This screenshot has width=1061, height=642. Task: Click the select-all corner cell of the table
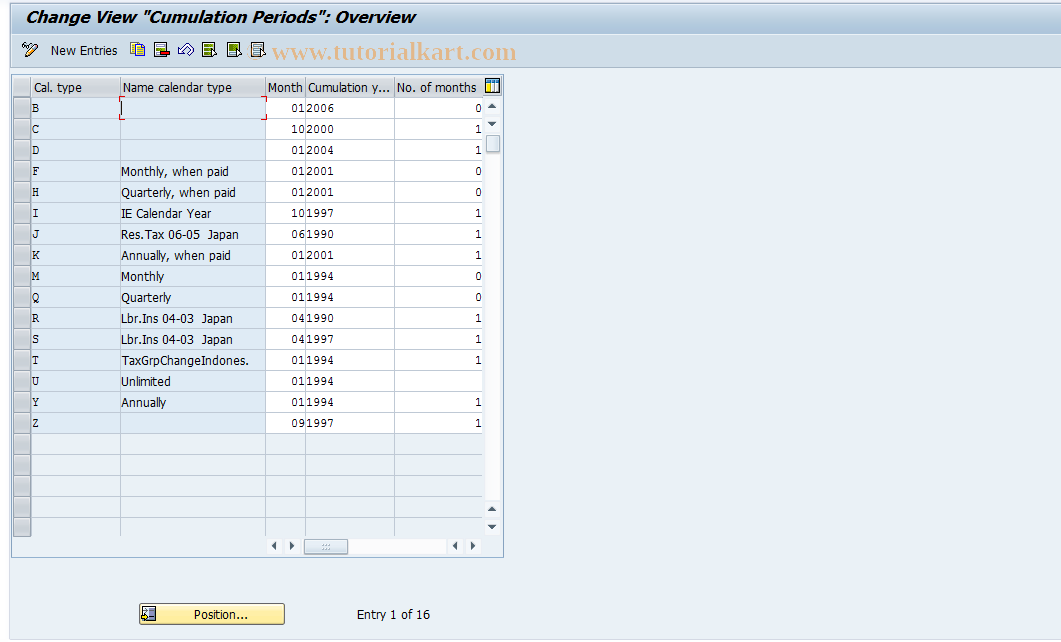pyautogui.click(x=22, y=87)
